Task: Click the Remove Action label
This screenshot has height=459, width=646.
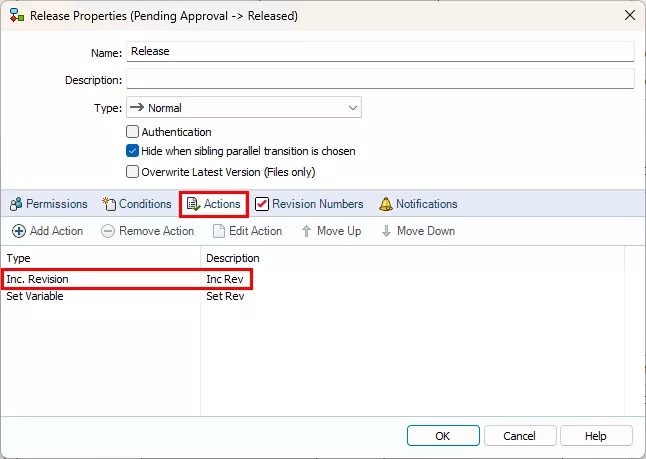Action: tap(157, 231)
